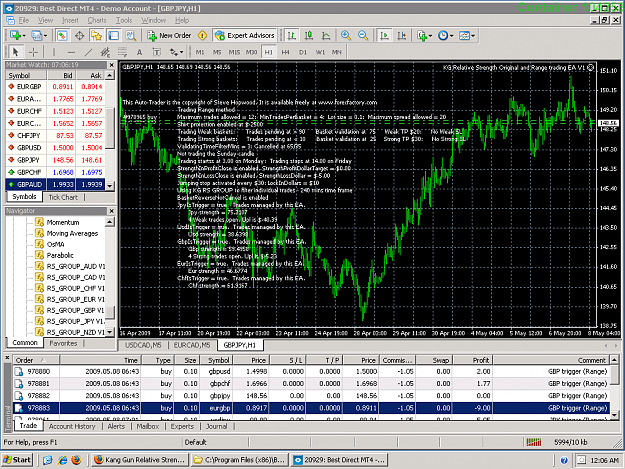Select the Cursor arrow tool
Screen dimensions: 625x469
(16, 52)
